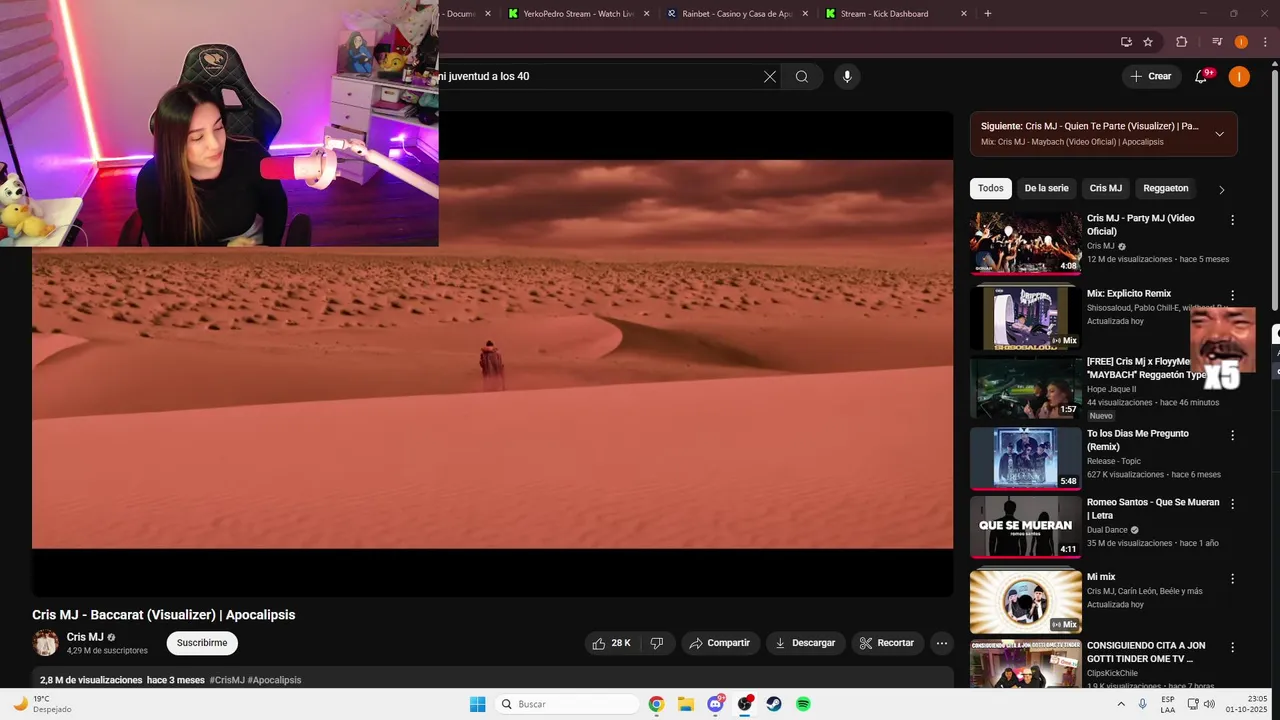Select the Todos filter chip

tap(990, 188)
